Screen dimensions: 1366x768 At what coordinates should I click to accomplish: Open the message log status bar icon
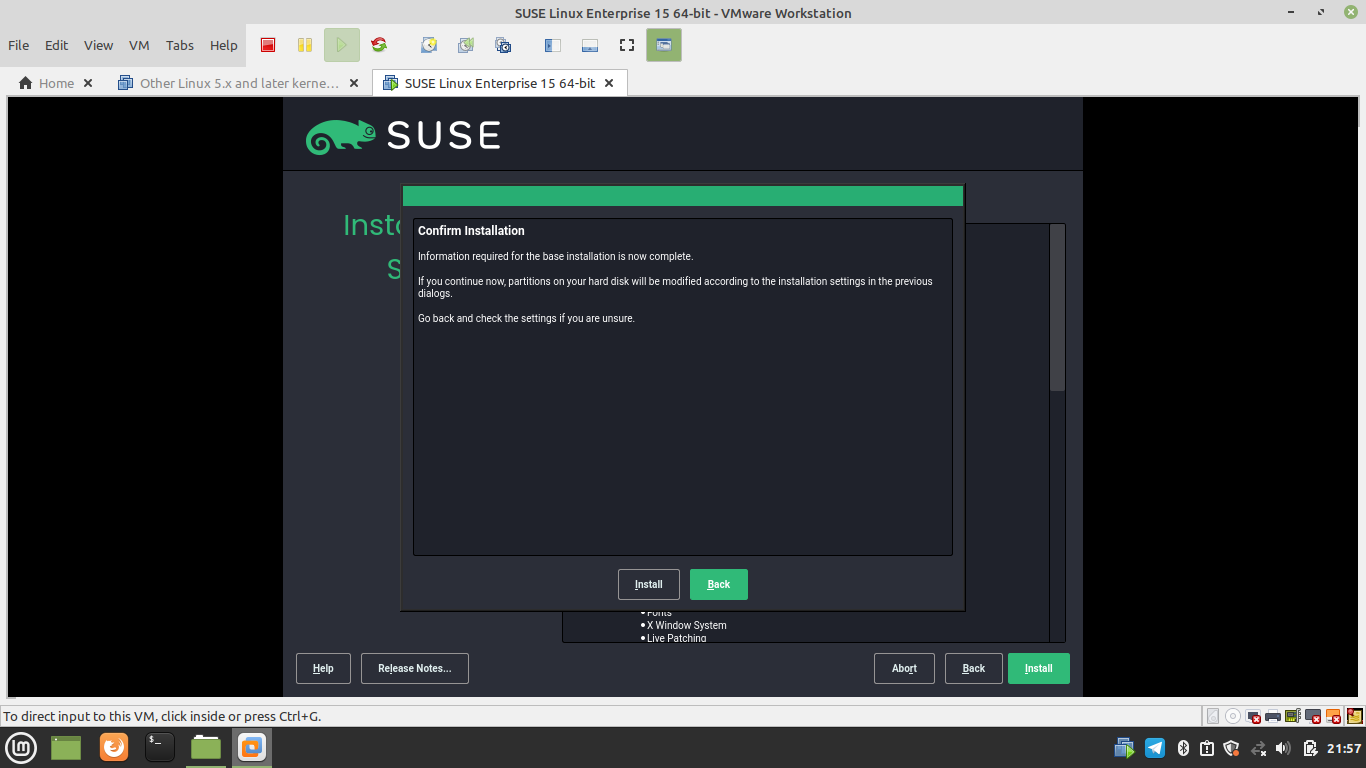point(1355,716)
